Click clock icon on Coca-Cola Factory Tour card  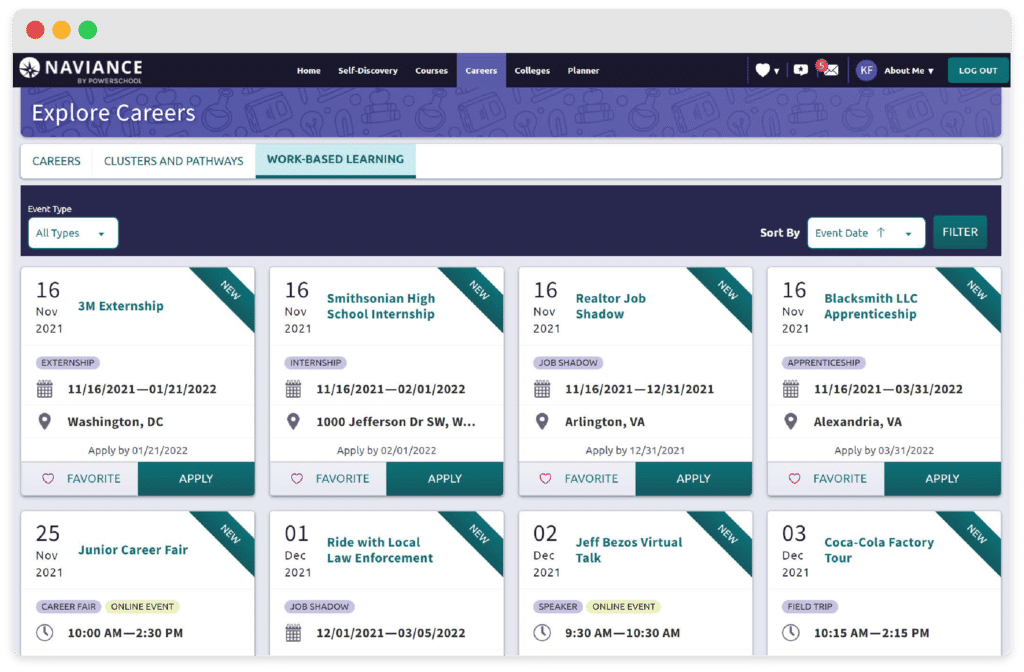point(791,633)
